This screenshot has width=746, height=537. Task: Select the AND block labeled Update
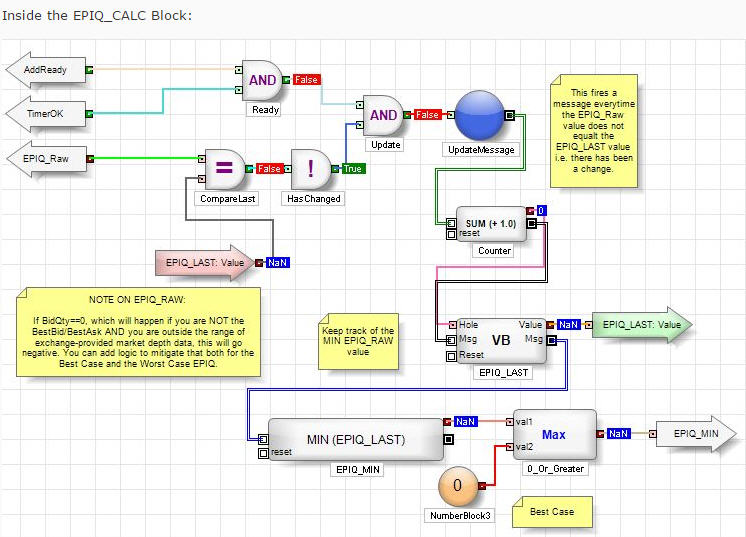383,115
